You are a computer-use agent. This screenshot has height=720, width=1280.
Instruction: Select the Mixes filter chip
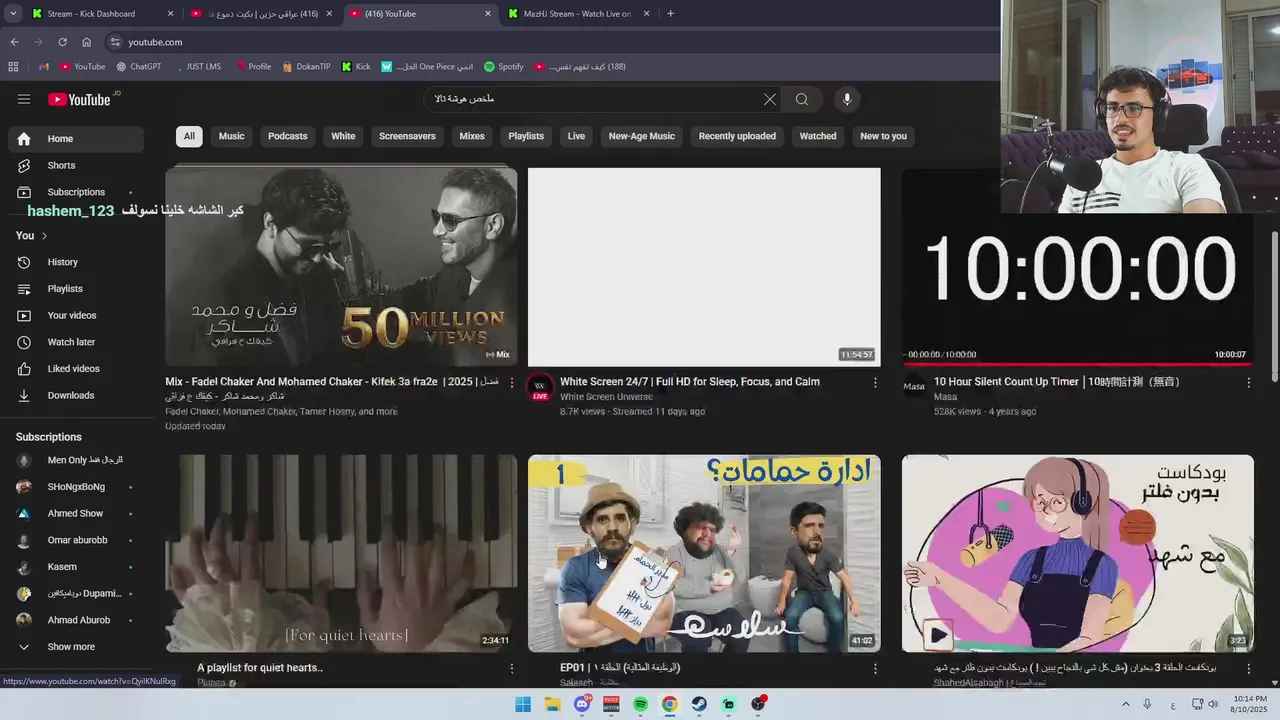(472, 136)
